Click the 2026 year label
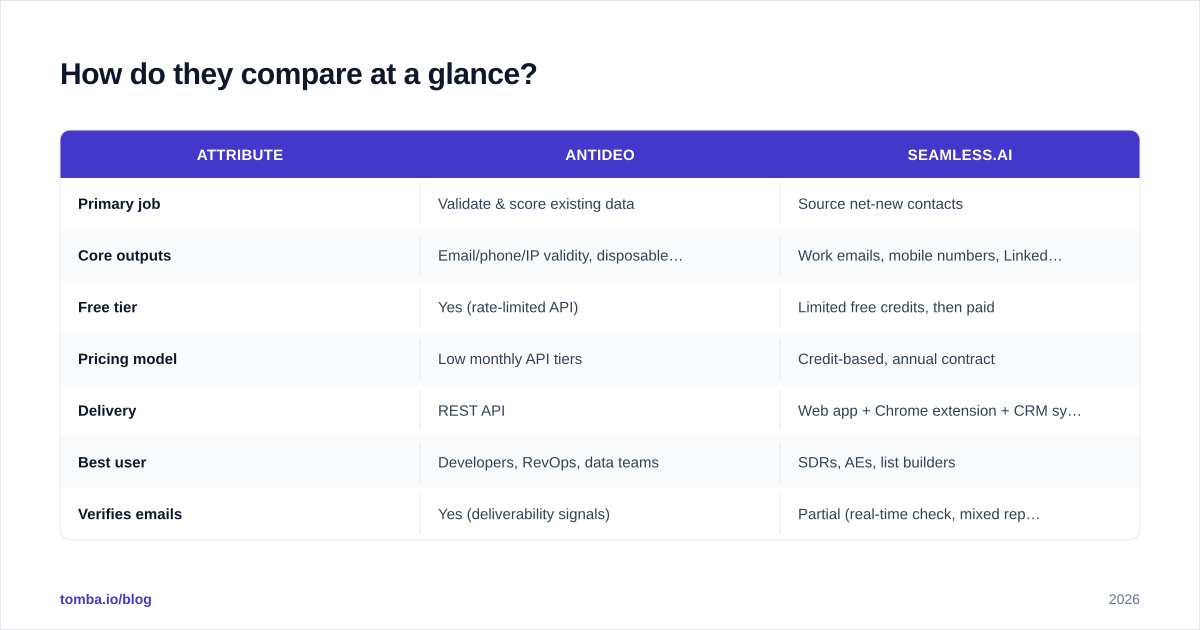 [x=1124, y=599]
